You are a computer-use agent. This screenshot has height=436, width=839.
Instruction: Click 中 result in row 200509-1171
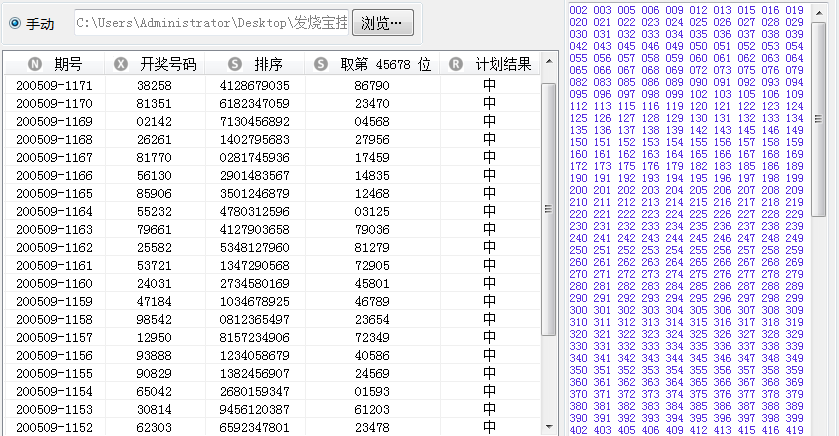click(490, 85)
